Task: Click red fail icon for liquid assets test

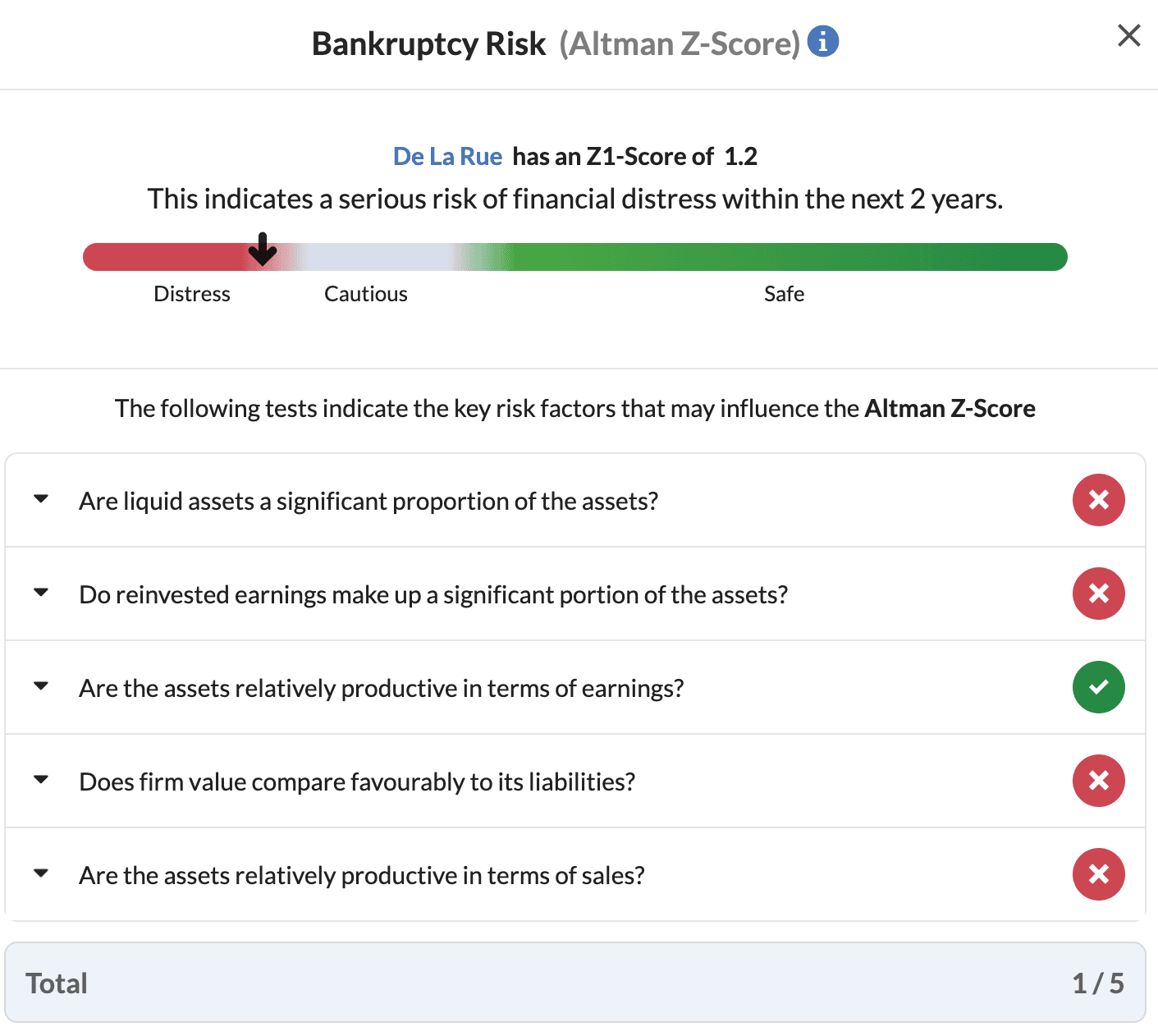Action: 1098,500
